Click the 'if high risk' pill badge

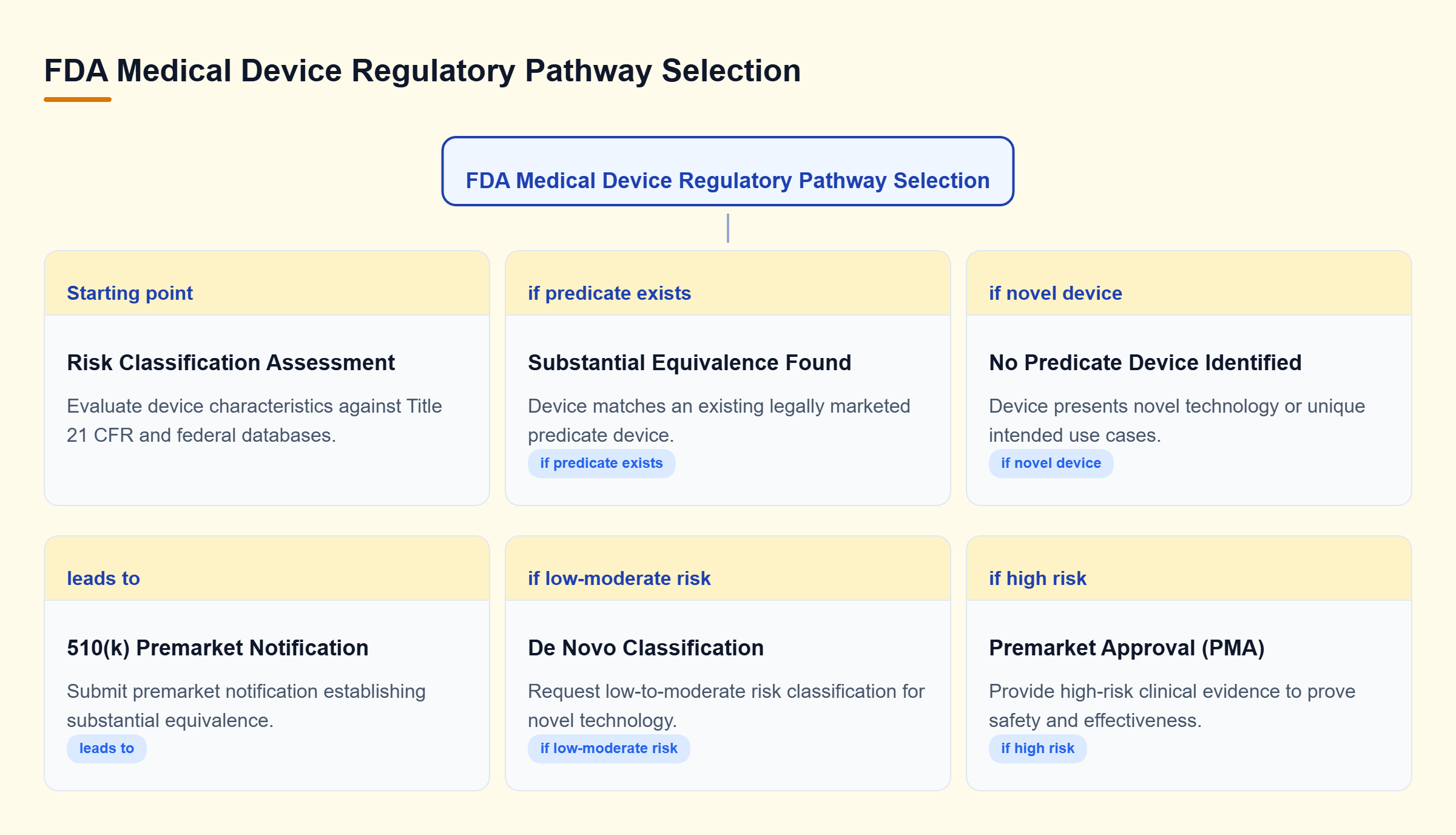tap(1037, 748)
